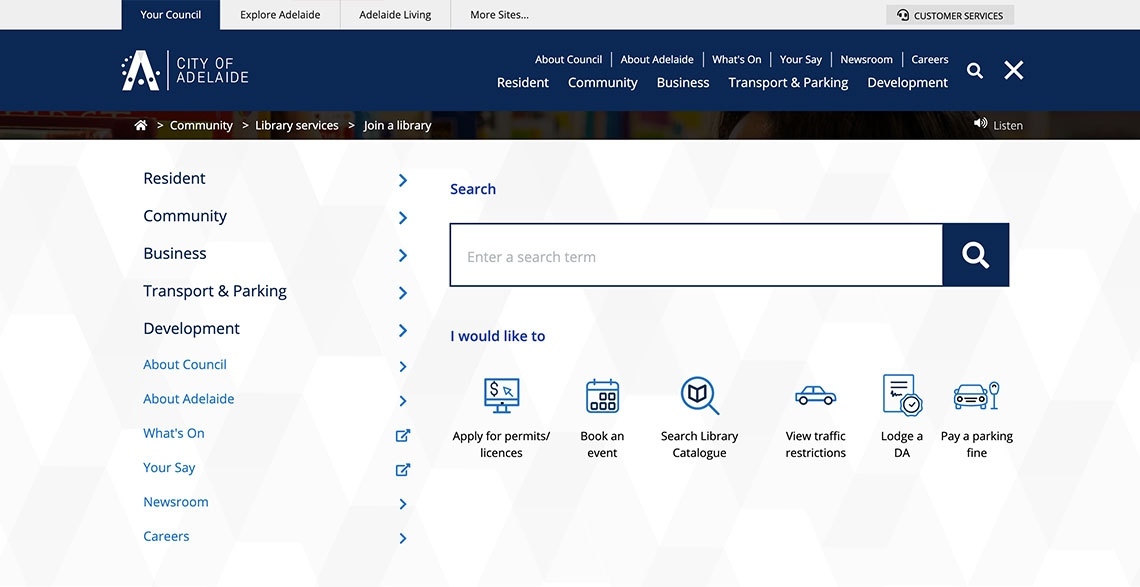
Task: Expand the Careers chevron in side menu
Action: tap(403, 538)
